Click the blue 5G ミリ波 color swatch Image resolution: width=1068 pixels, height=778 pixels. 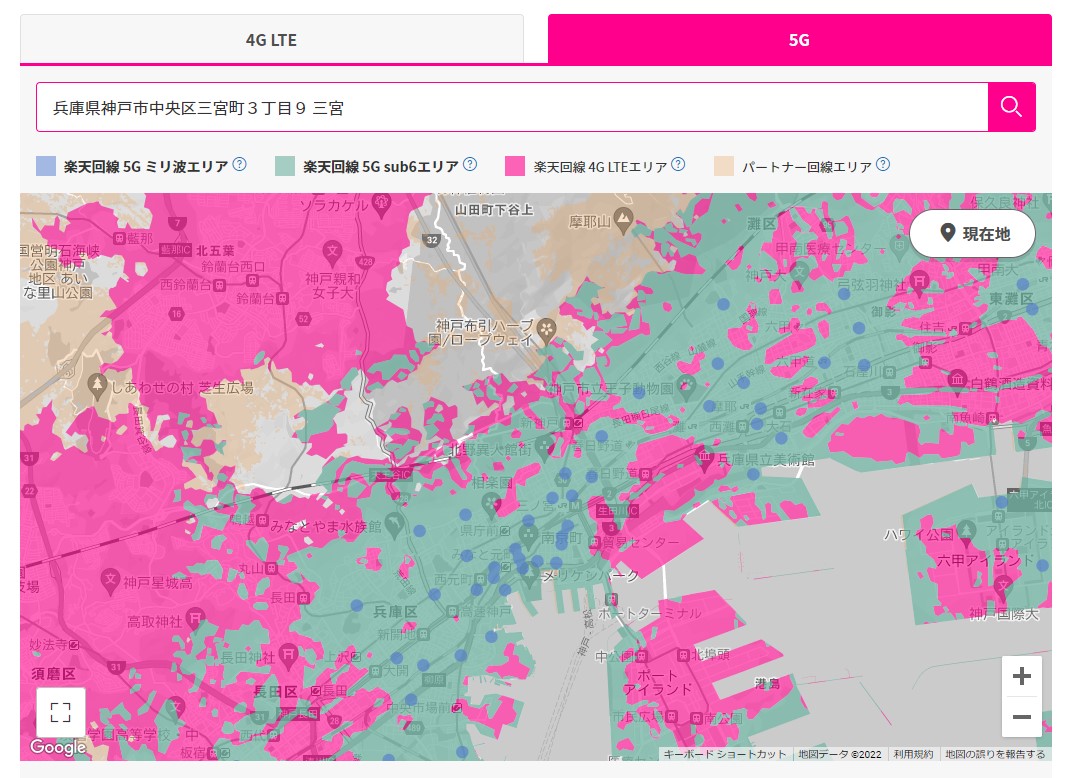pyautogui.click(x=46, y=166)
